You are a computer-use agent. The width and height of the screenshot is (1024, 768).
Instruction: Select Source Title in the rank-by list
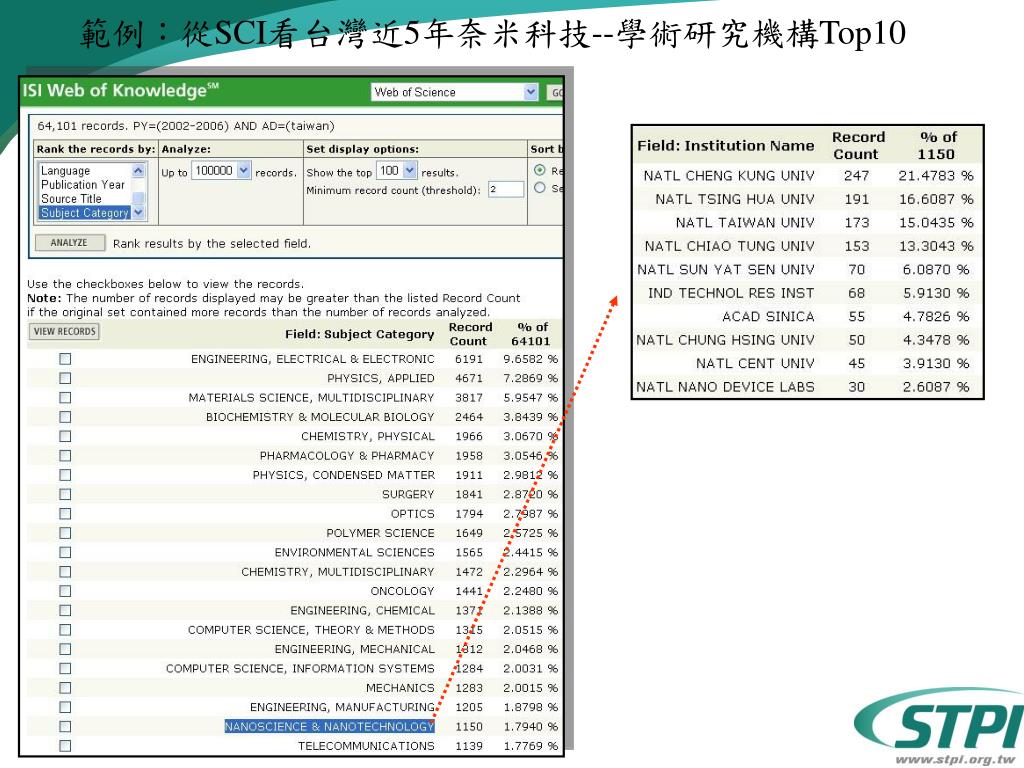pos(71,199)
